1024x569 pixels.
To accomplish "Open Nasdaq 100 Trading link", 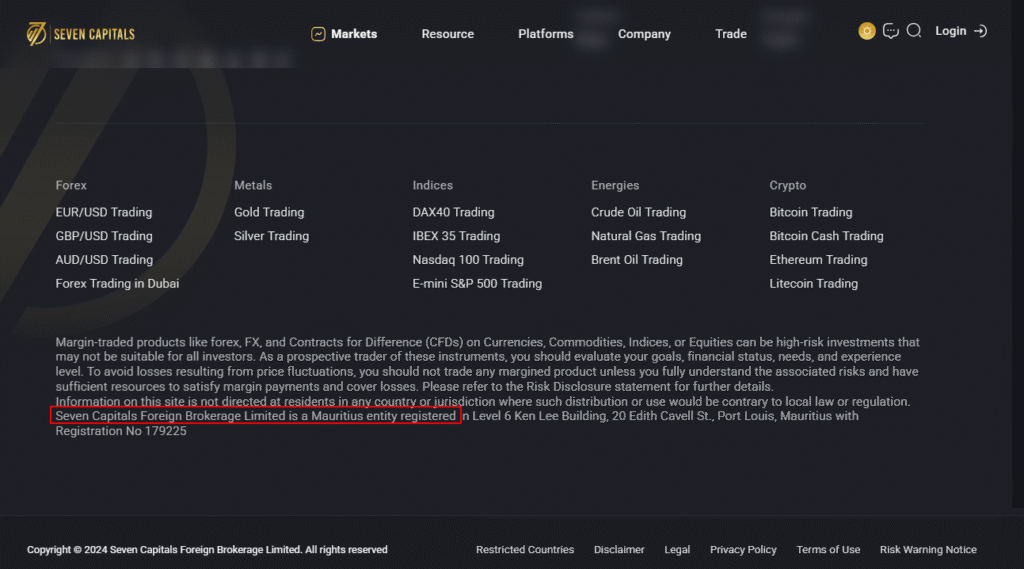I will click(x=468, y=260).
